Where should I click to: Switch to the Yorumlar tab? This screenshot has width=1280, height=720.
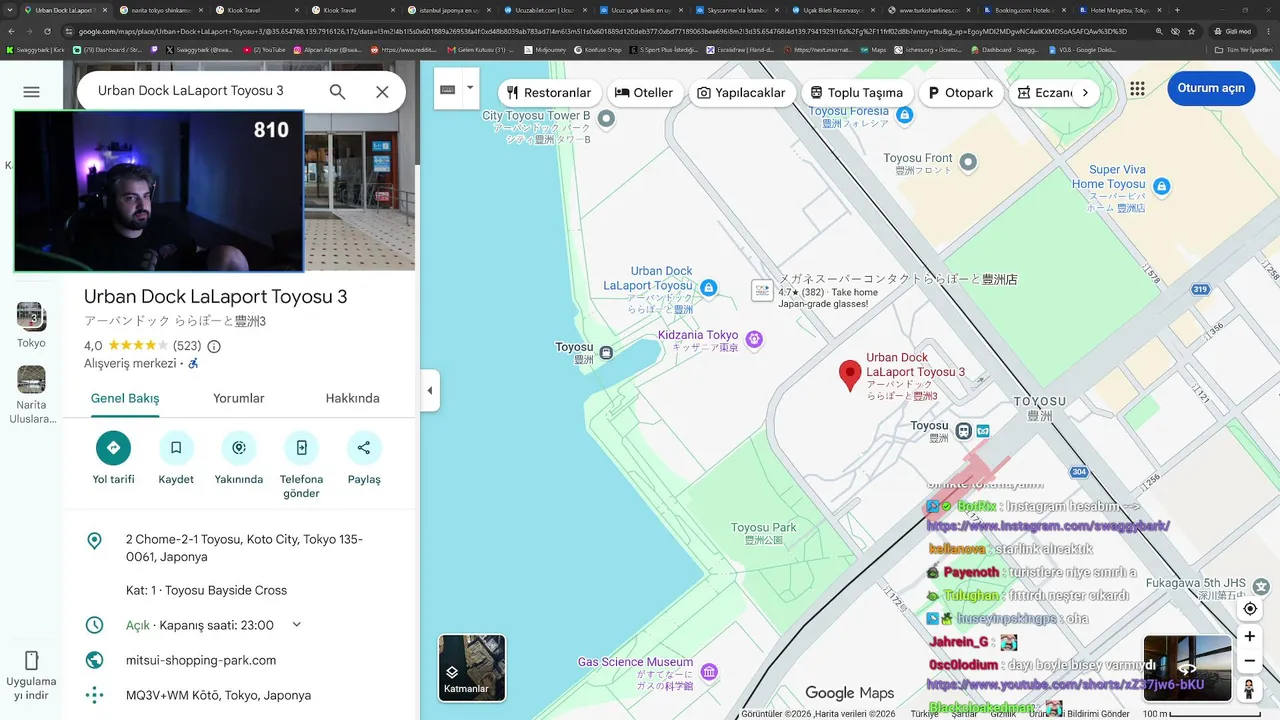(x=239, y=398)
